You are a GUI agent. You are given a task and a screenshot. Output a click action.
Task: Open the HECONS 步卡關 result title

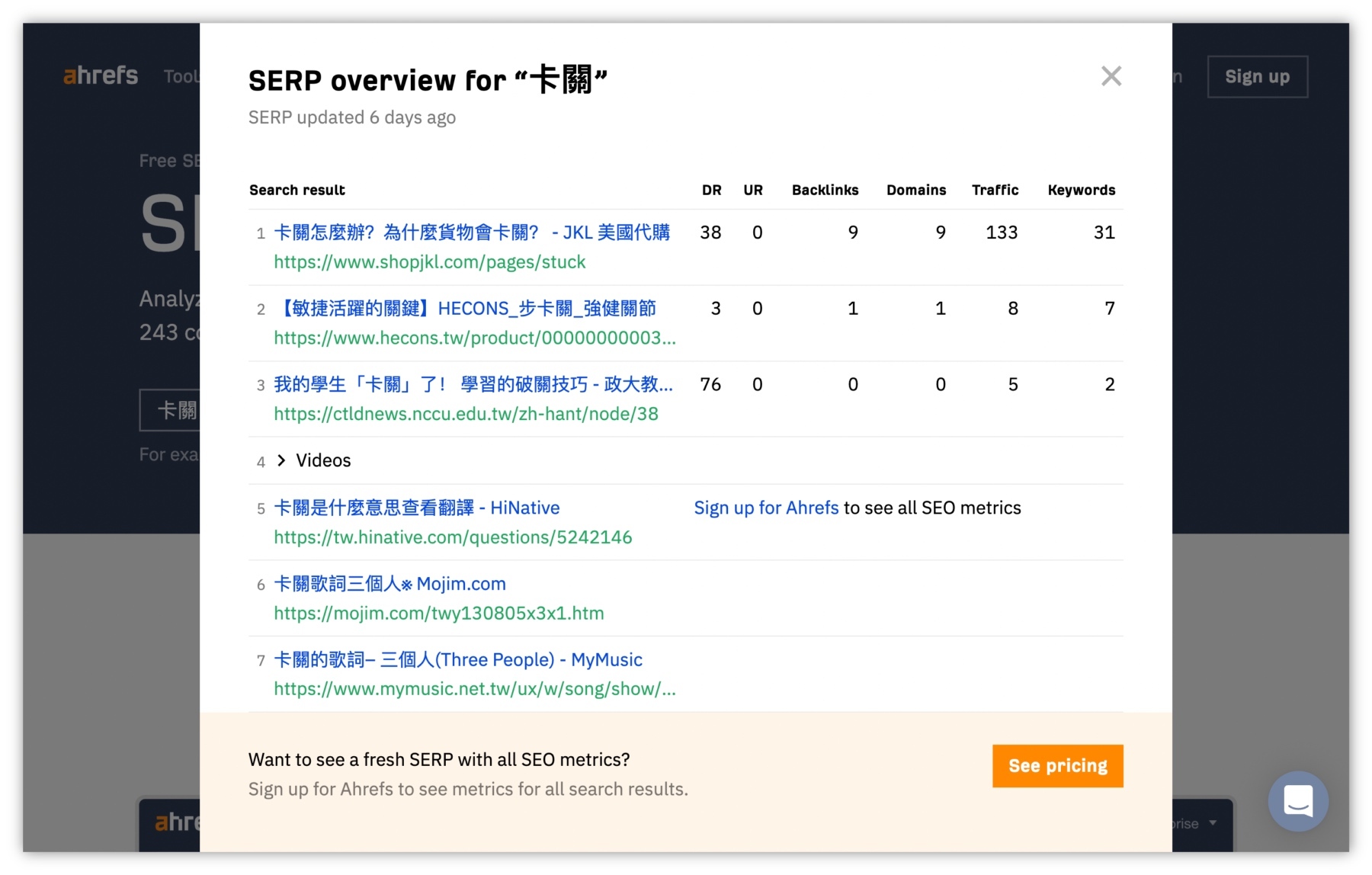click(465, 309)
